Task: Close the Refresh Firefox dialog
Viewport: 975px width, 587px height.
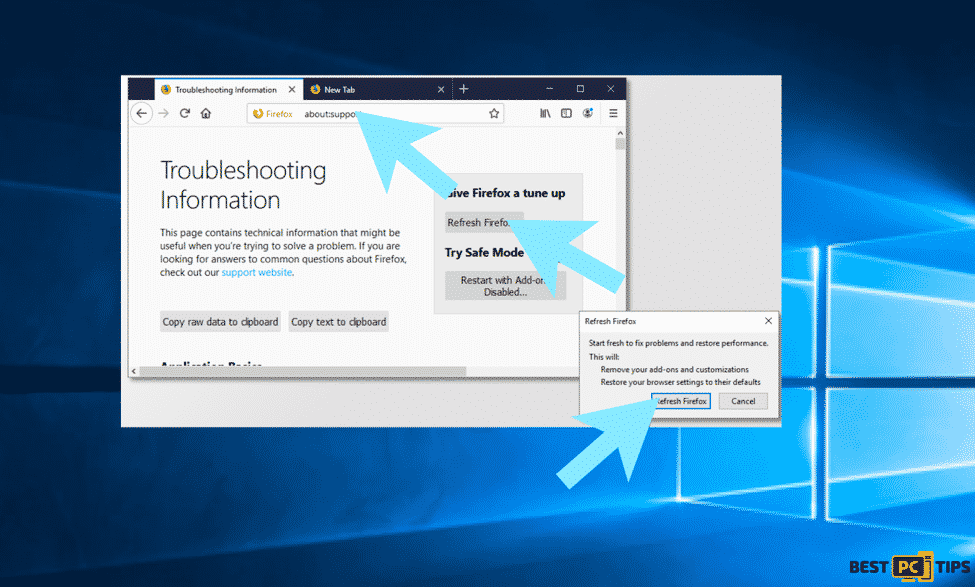Action: pyautogui.click(x=769, y=321)
